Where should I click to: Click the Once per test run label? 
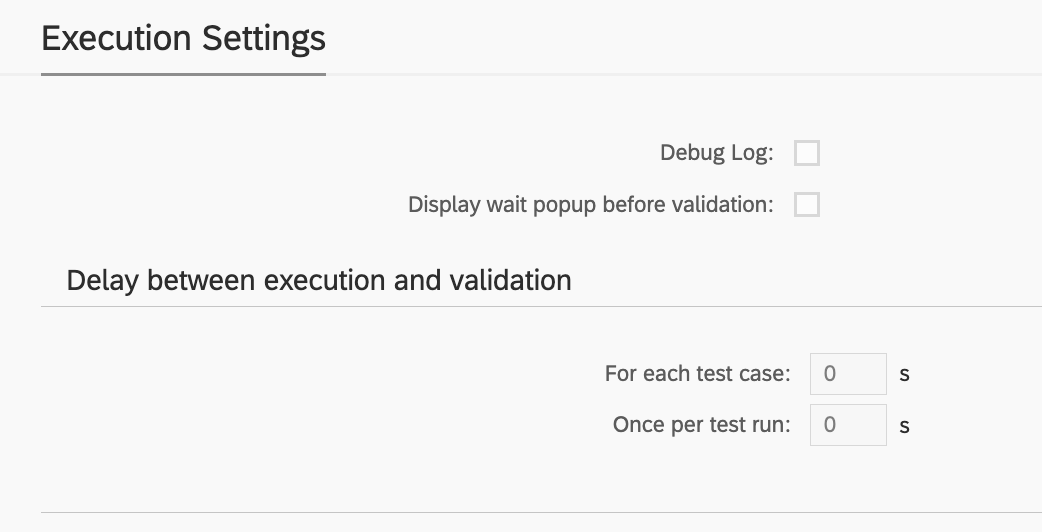pos(701,425)
